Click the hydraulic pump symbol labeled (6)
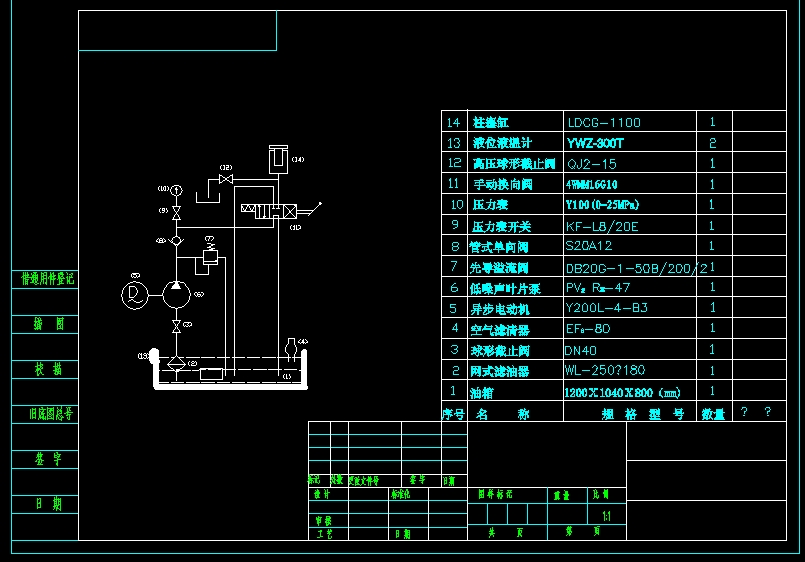Image resolution: width=805 pixels, height=562 pixels. coord(176,294)
